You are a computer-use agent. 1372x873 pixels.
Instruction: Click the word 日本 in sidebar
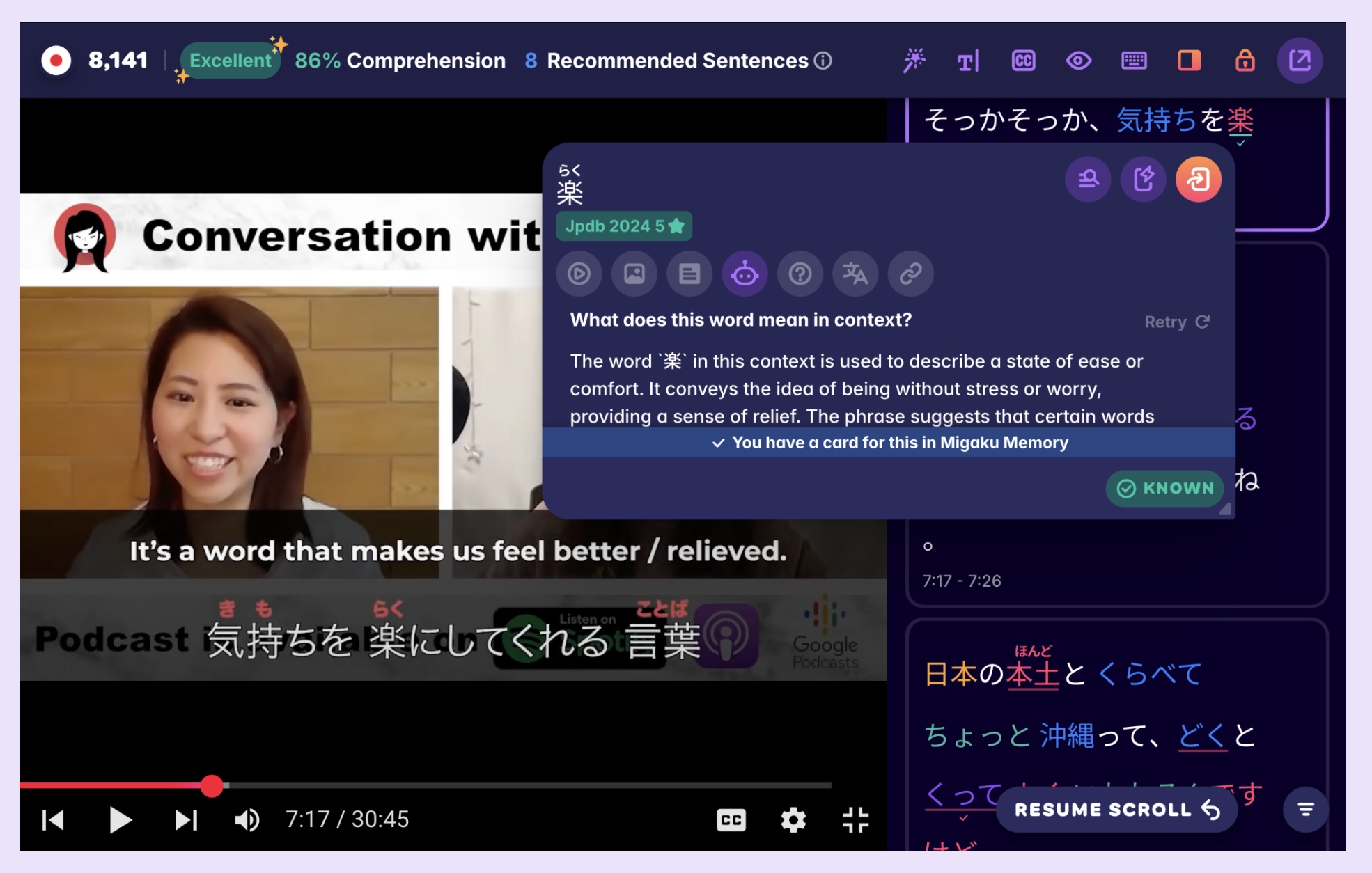pos(951,674)
